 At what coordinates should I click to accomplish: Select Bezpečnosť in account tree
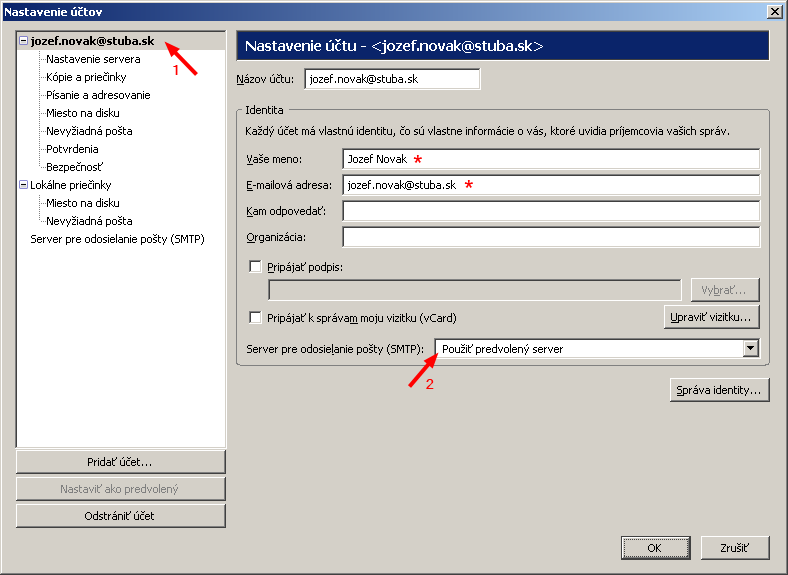point(74,167)
